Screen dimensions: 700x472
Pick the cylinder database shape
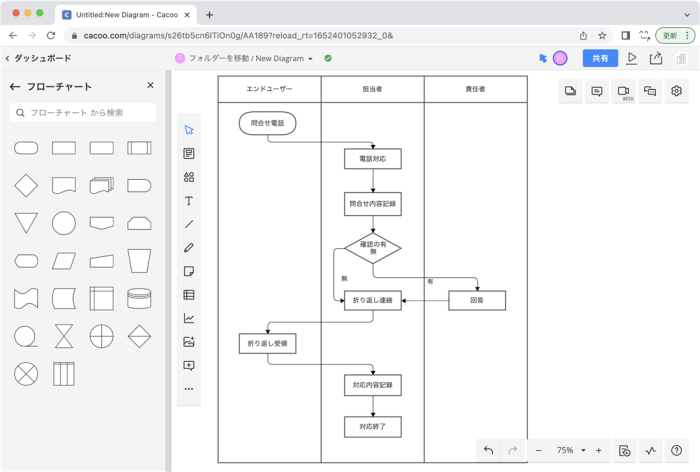pyautogui.click(x=139, y=298)
